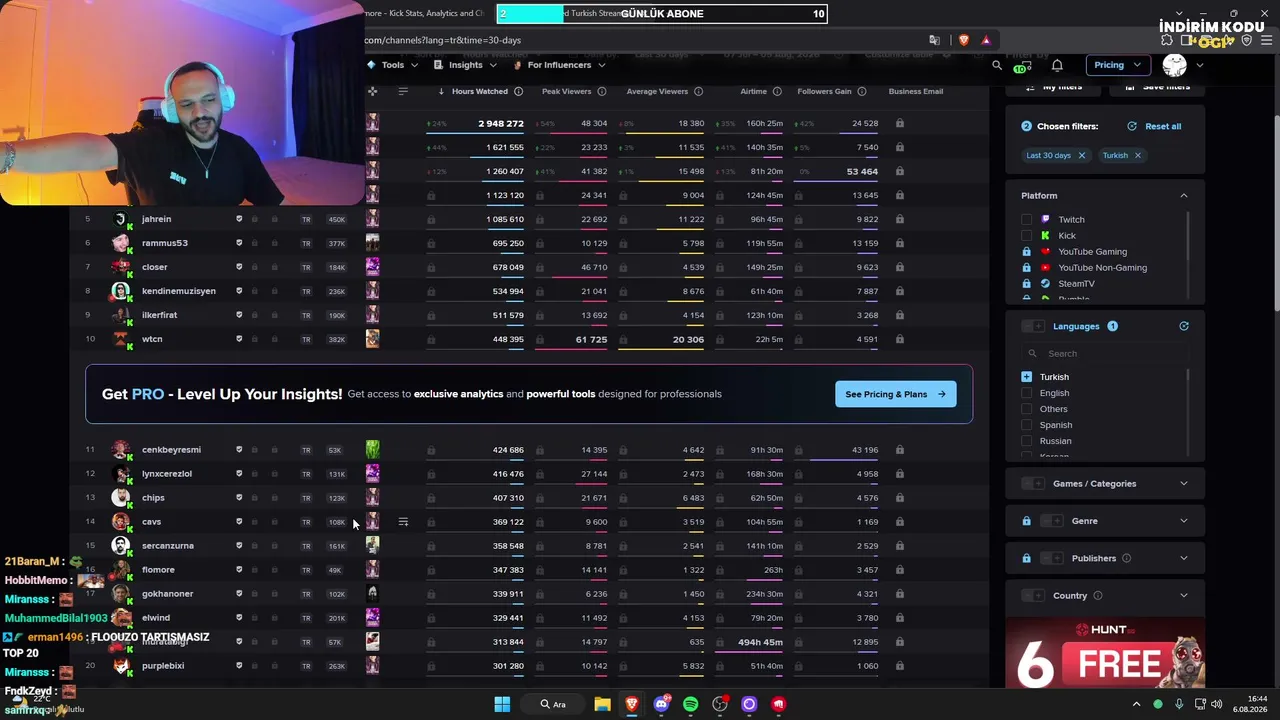Image resolution: width=1280 pixels, height=720 pixels.
Task: Click the Brave Shields icon in address bar
Action: (964, 40)
